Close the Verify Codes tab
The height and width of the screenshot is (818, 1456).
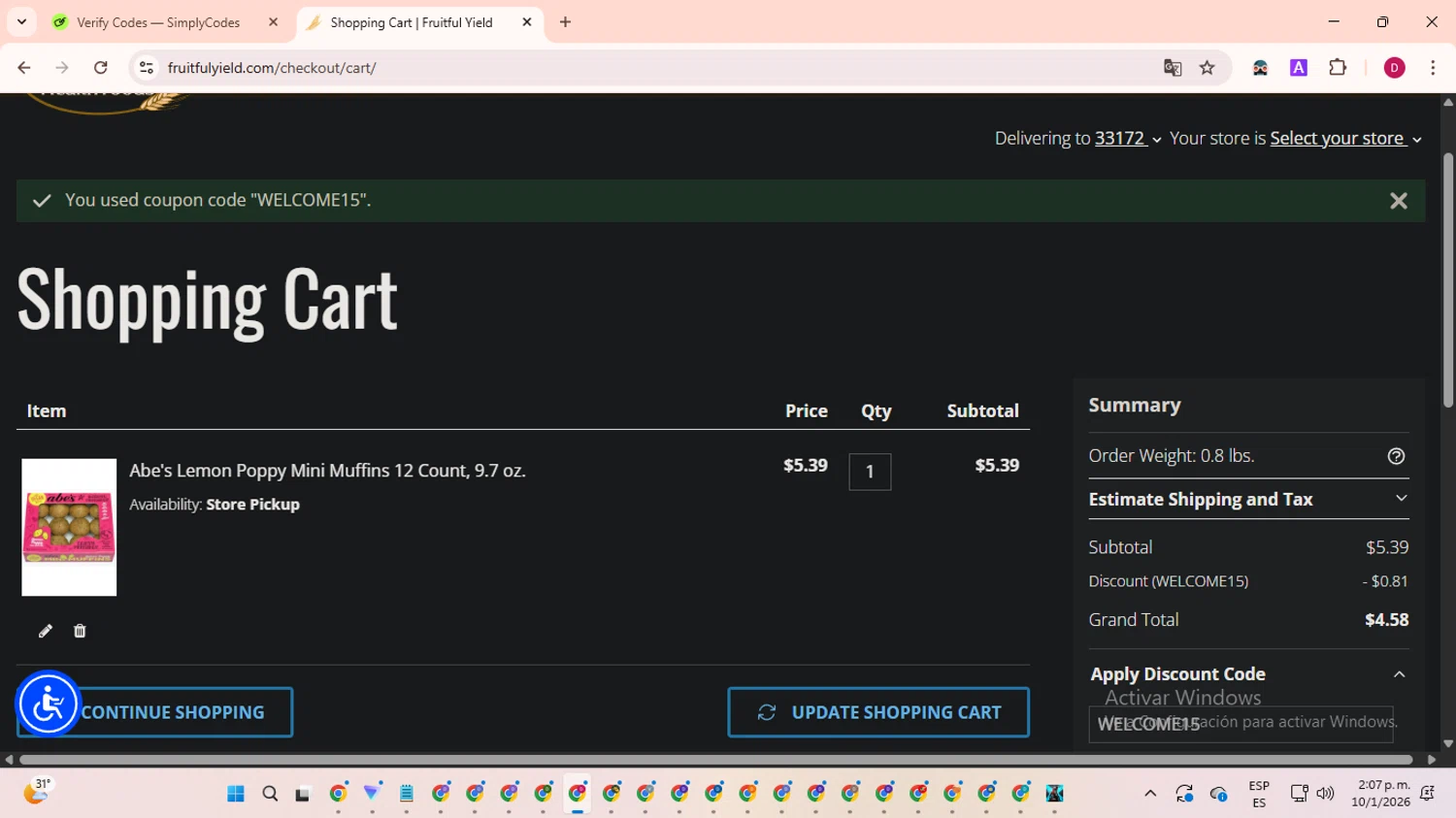pos(273,22)
